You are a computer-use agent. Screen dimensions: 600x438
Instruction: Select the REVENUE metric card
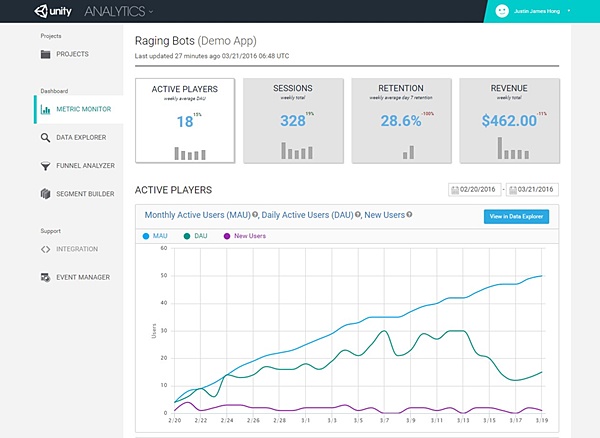tap(510, 121)
